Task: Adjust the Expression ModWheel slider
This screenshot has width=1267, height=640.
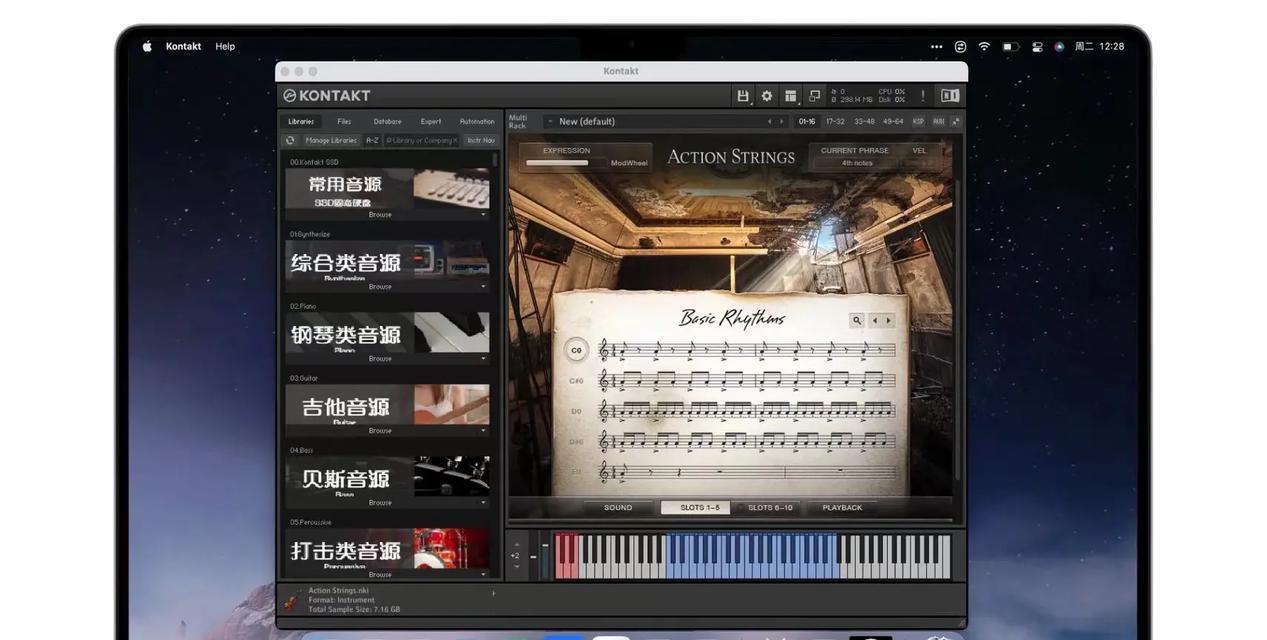Action: (x=563, y=163)
